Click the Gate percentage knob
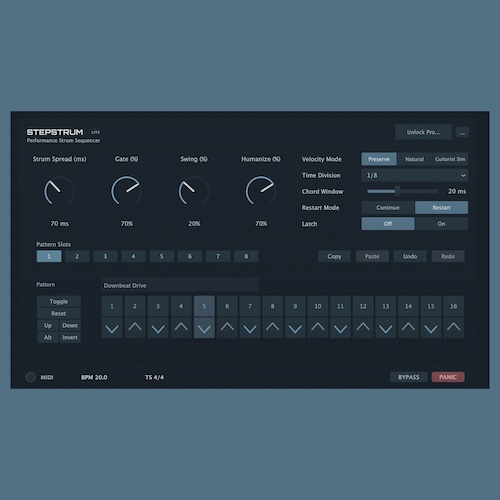The height and width of the screenshot is (500, 500). [x=126, y=191]
